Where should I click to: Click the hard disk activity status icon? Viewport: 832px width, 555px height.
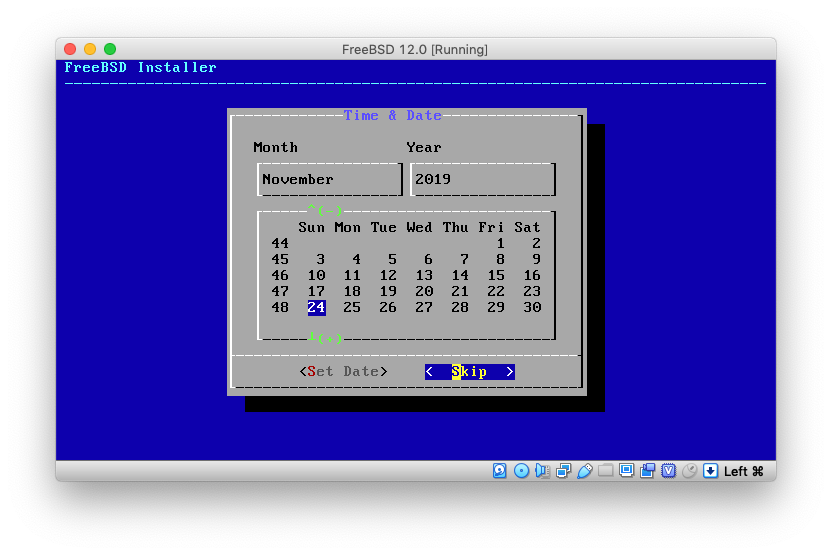pyautogui.click(x=500, y=471)
